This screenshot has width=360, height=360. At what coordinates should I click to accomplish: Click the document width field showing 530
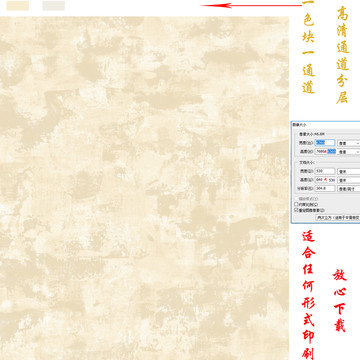coord(325,171)
